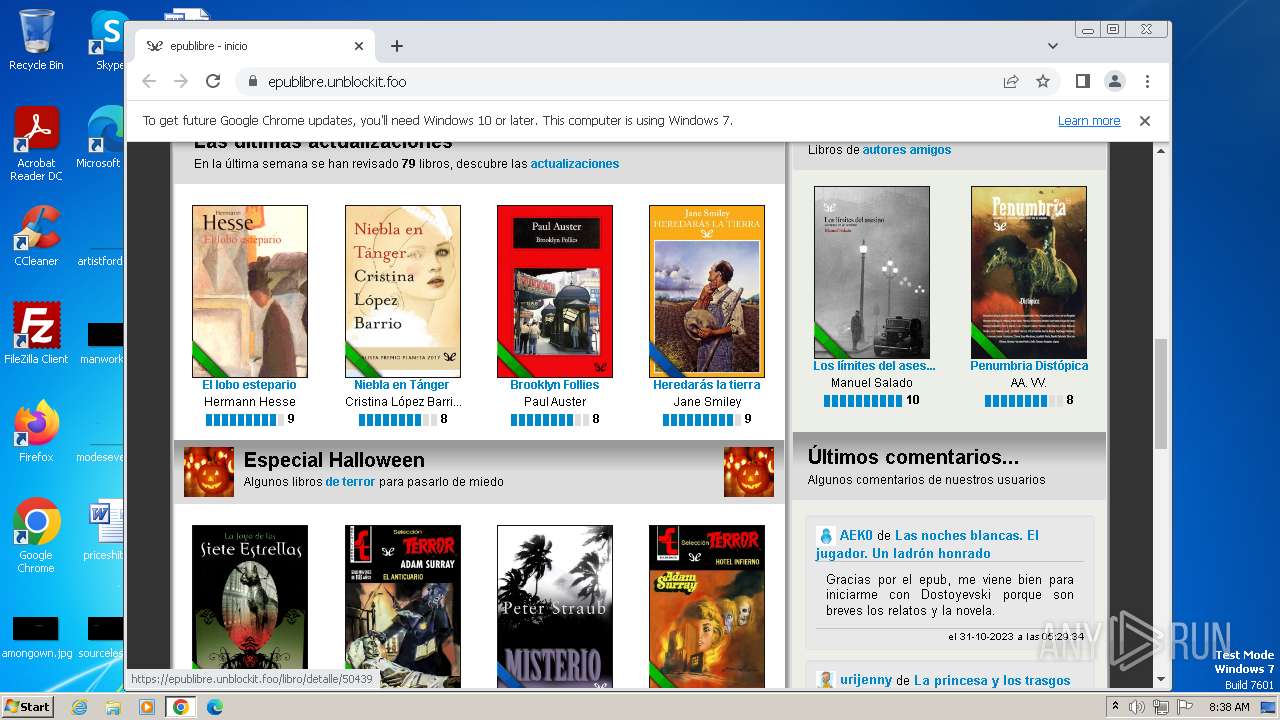Open La joya de las Siete Estrellas cover
The width and height of the screenshot is (1280, 720).
pyautogui.click(x=250, y=606)
